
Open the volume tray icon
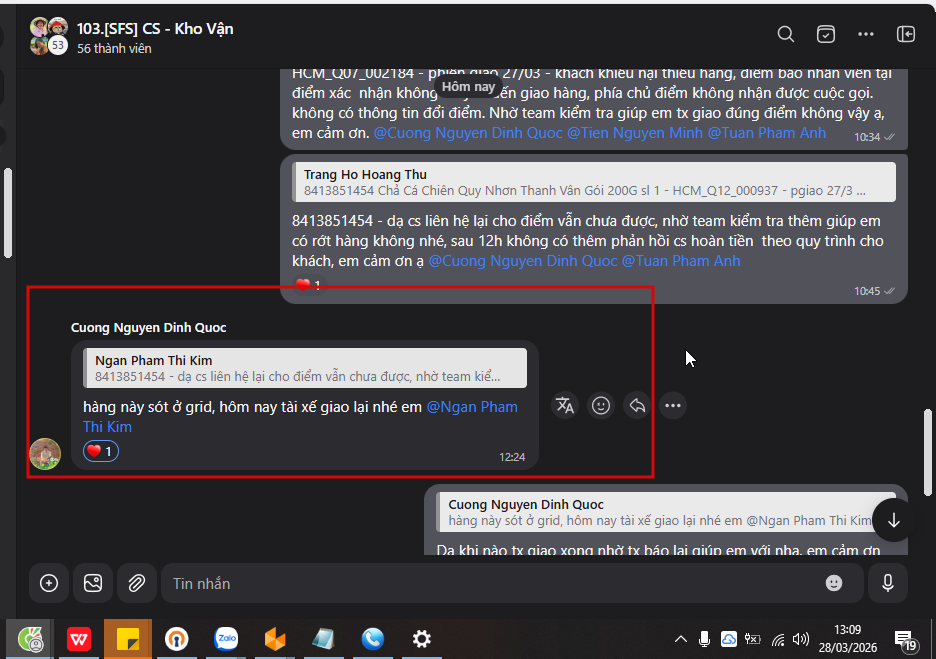point(800,639)
